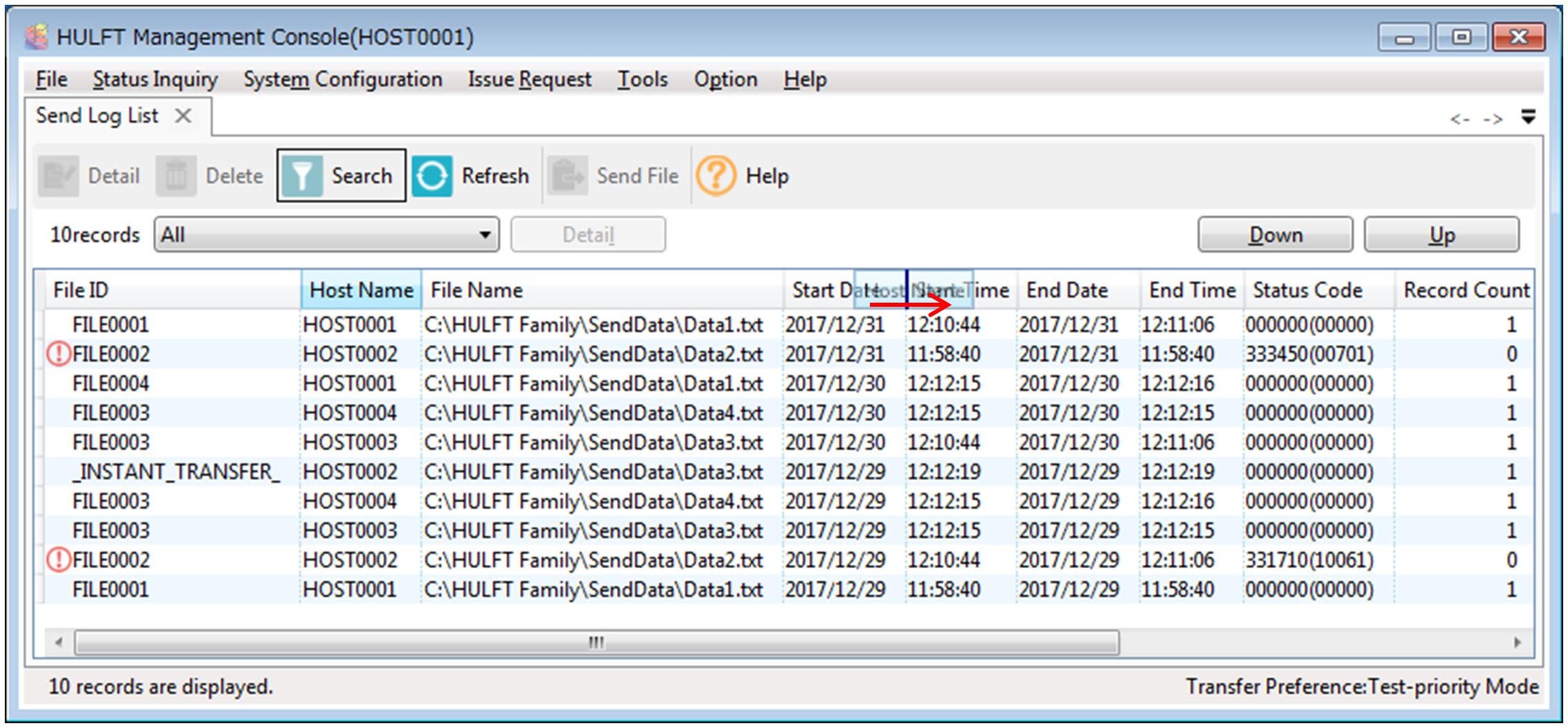This screenshot has width=1568, height=728.
Task: Click error icon beside FILE0002 with status 331710(10061)
Action: pyautogui.click(x=59, y=560)
